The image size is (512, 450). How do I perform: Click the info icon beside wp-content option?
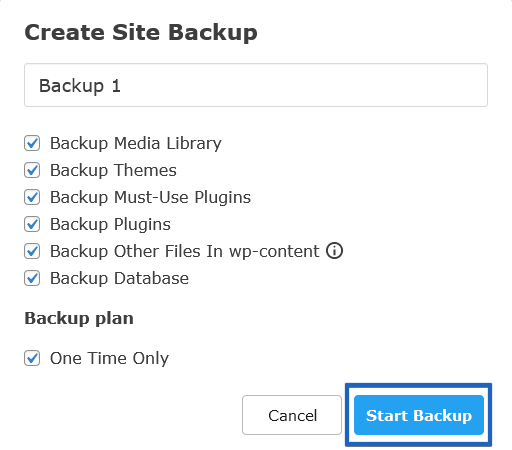click(334, 251)
